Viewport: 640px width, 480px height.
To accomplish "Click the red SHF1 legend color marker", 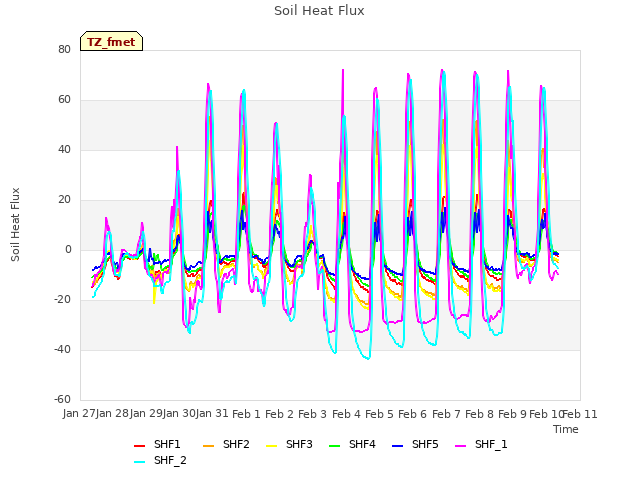I will coord(140,446).
